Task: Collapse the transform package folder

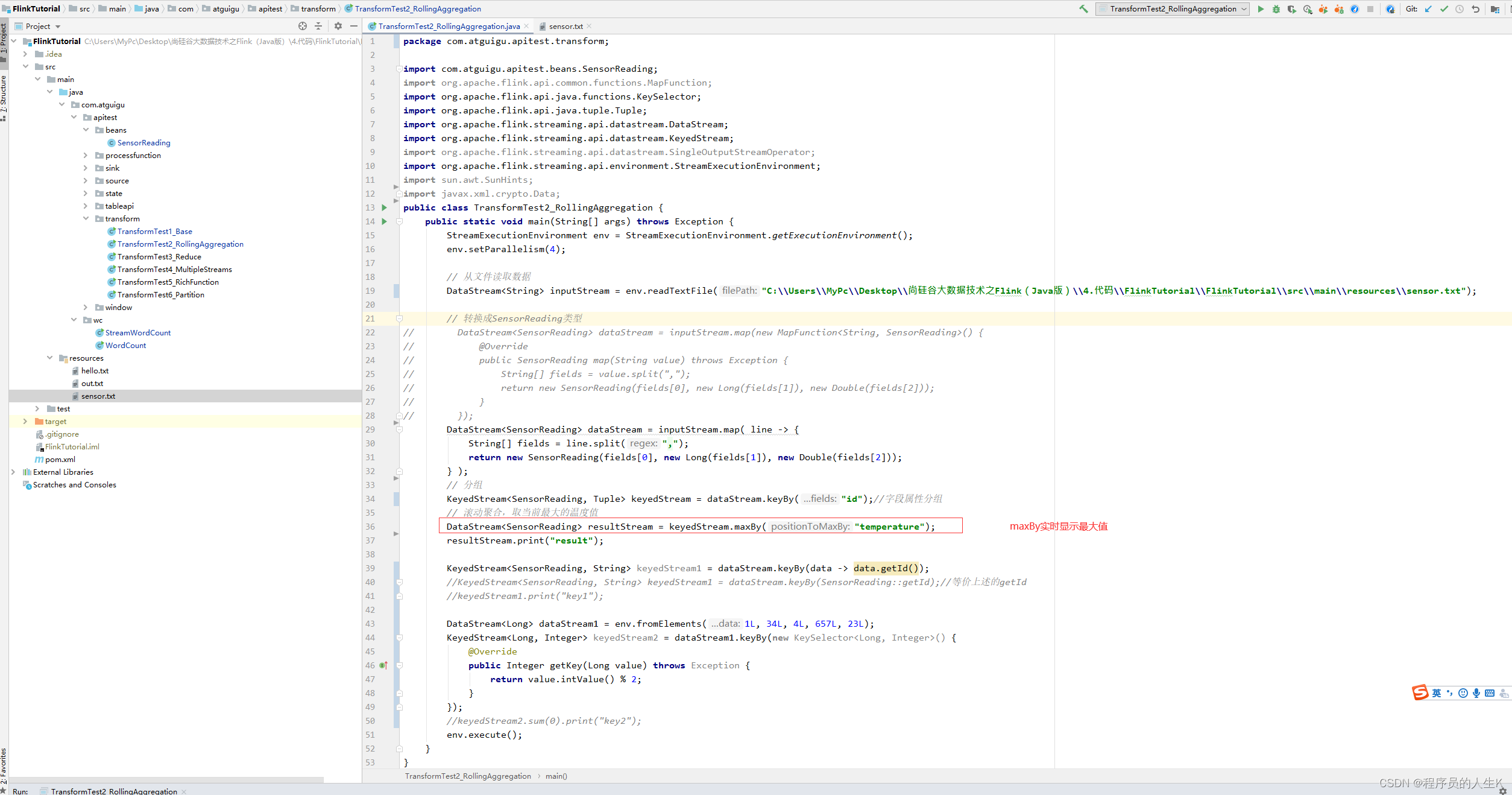Action: pyautogui.click(x=86, y=219)
